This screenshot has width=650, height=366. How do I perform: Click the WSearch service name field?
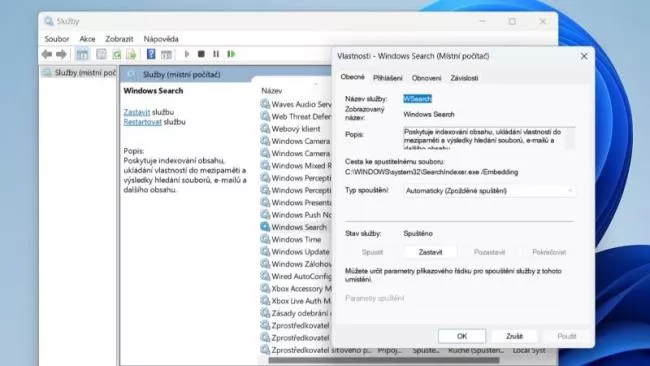[x=417, y=99]
